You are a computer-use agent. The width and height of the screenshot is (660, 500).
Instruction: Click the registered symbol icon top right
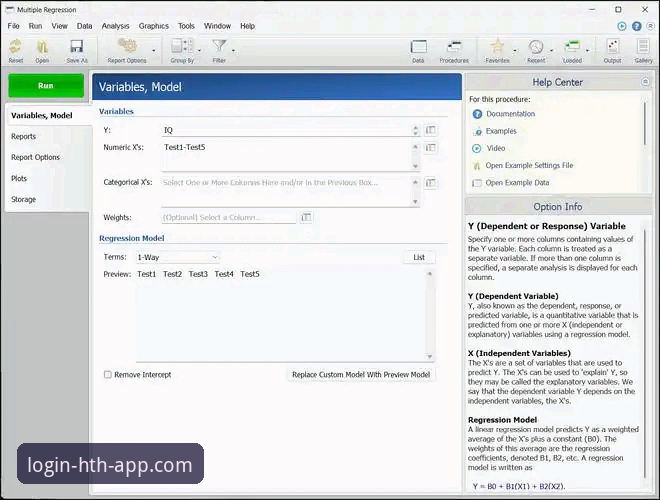click(x=651, y=26)
